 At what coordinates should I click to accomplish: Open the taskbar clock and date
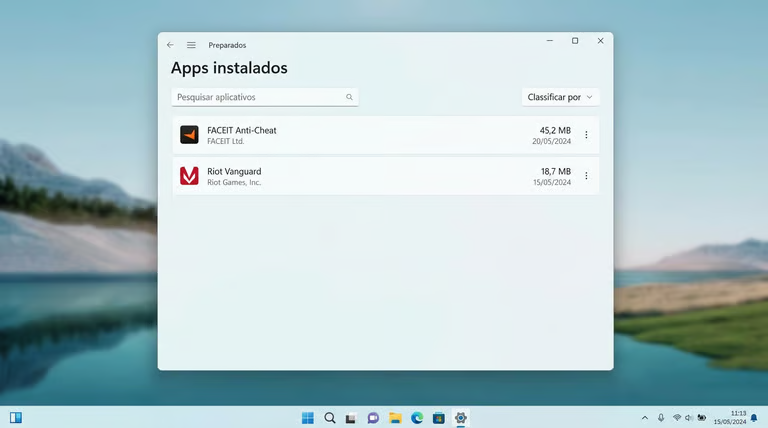tap(730, 418)
